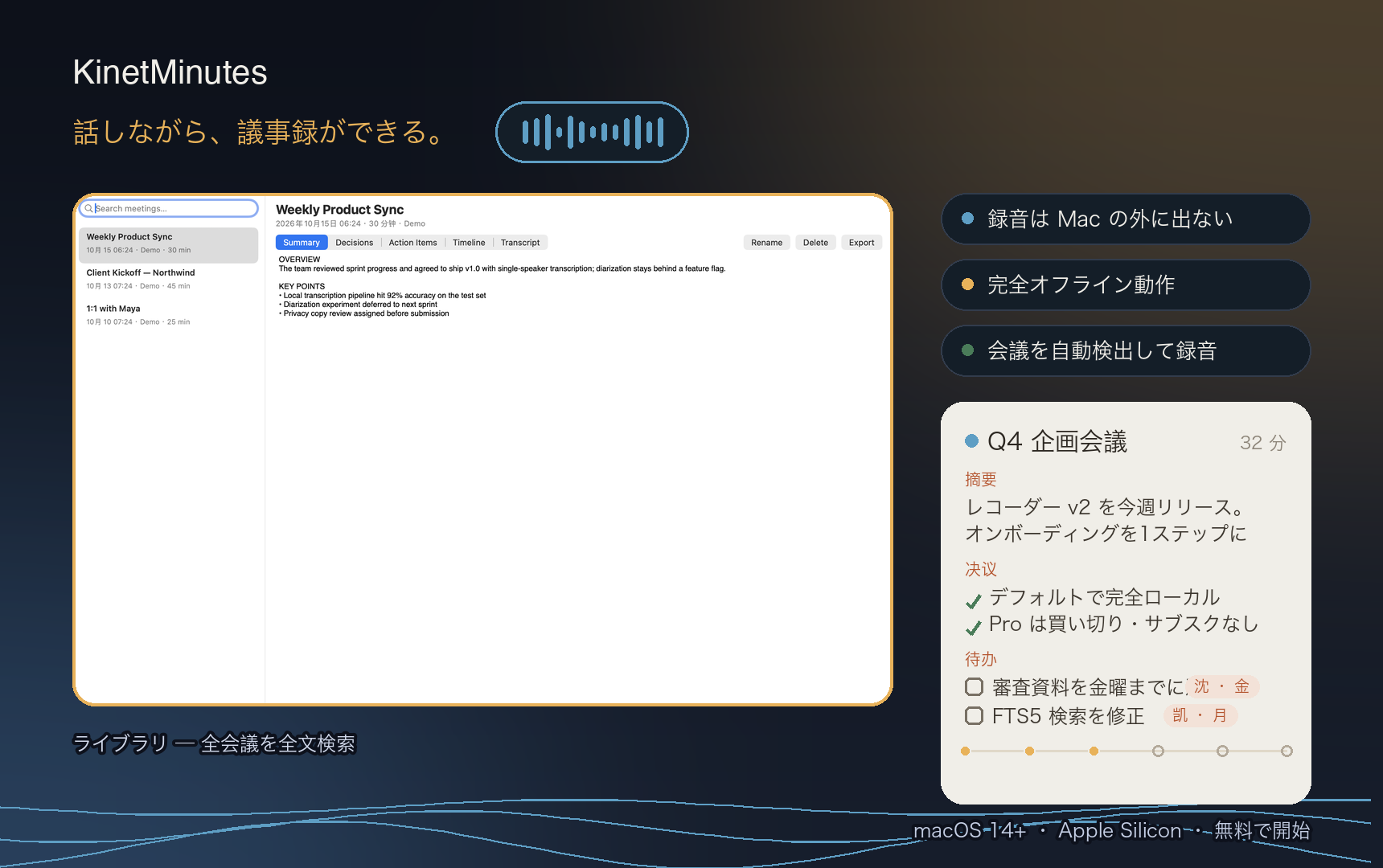Click the 待办 section label
Screen dimensions: 1383x868
point(981,660)
